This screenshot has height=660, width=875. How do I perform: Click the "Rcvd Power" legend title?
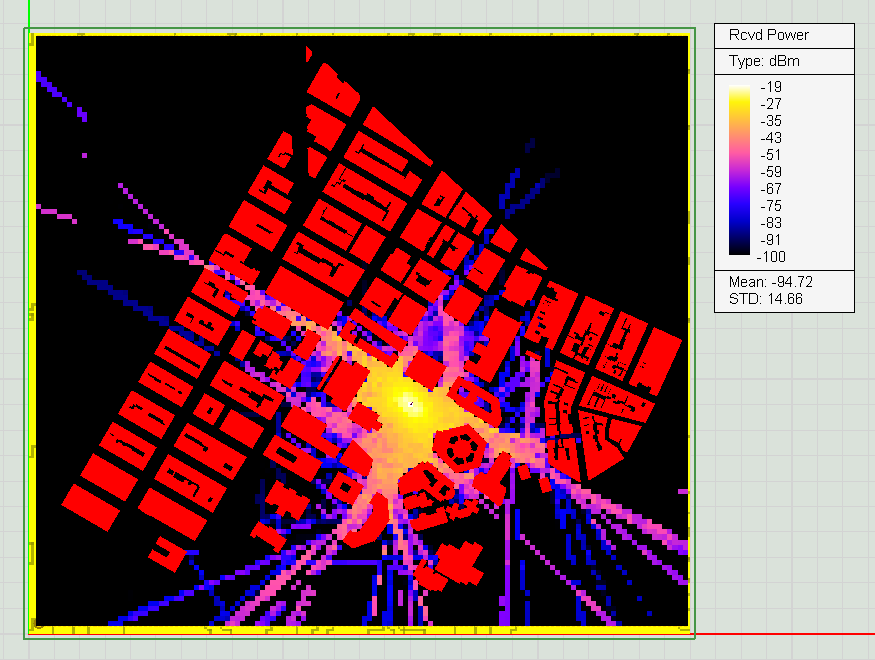pos(768,35)
